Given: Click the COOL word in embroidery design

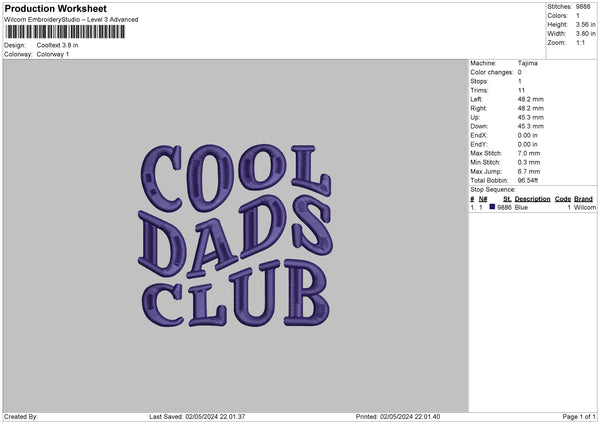Looking at the screenshot, I should pyautogui.click(x=236, y=176).
